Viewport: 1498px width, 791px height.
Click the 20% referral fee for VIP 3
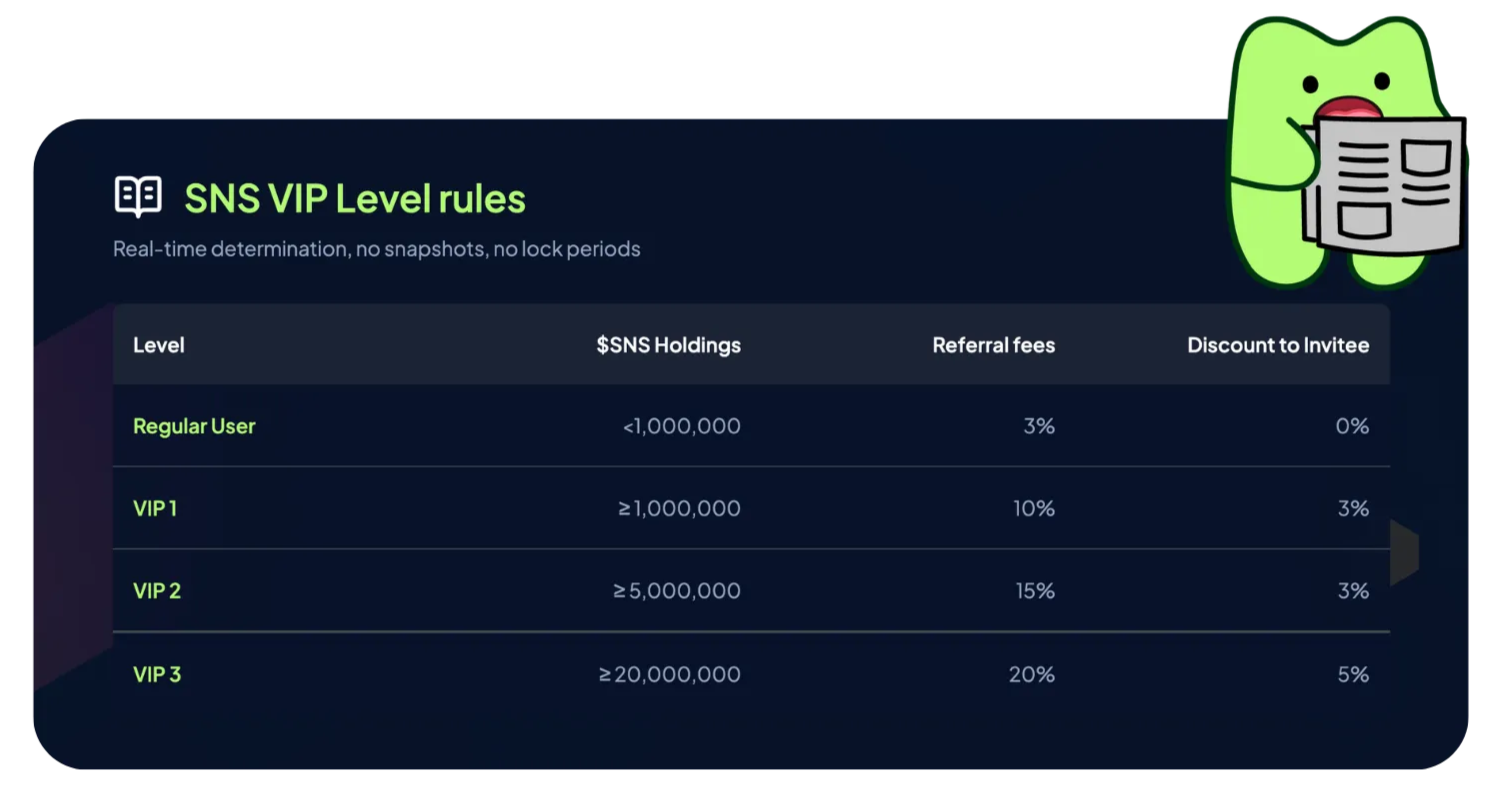tap(1031, 674)
